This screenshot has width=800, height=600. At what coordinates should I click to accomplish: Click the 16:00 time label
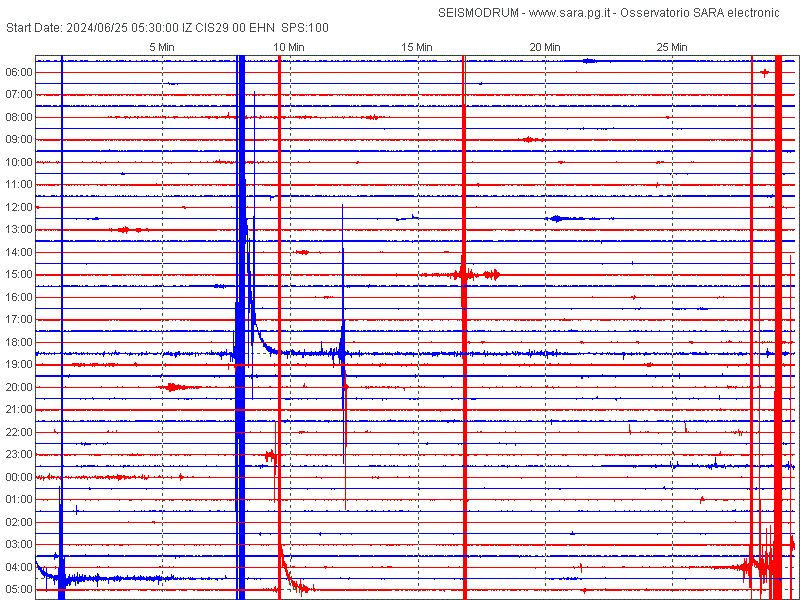tap(19, 297)
